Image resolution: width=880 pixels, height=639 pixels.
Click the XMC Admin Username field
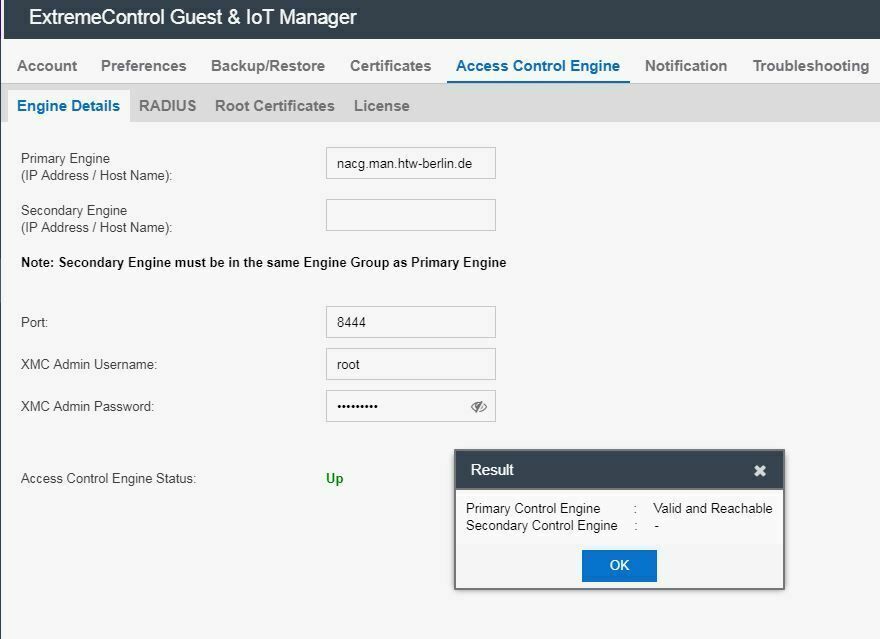[410, 364]
